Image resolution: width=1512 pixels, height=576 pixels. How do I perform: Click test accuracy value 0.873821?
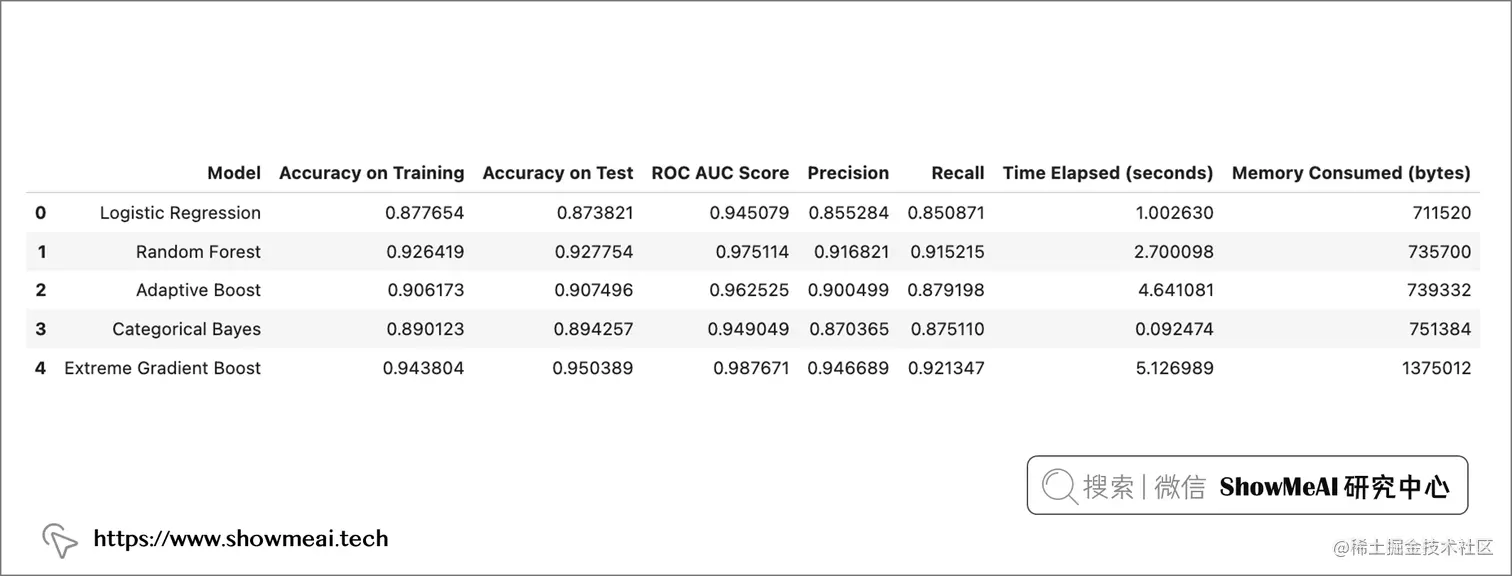coord(594,213)
